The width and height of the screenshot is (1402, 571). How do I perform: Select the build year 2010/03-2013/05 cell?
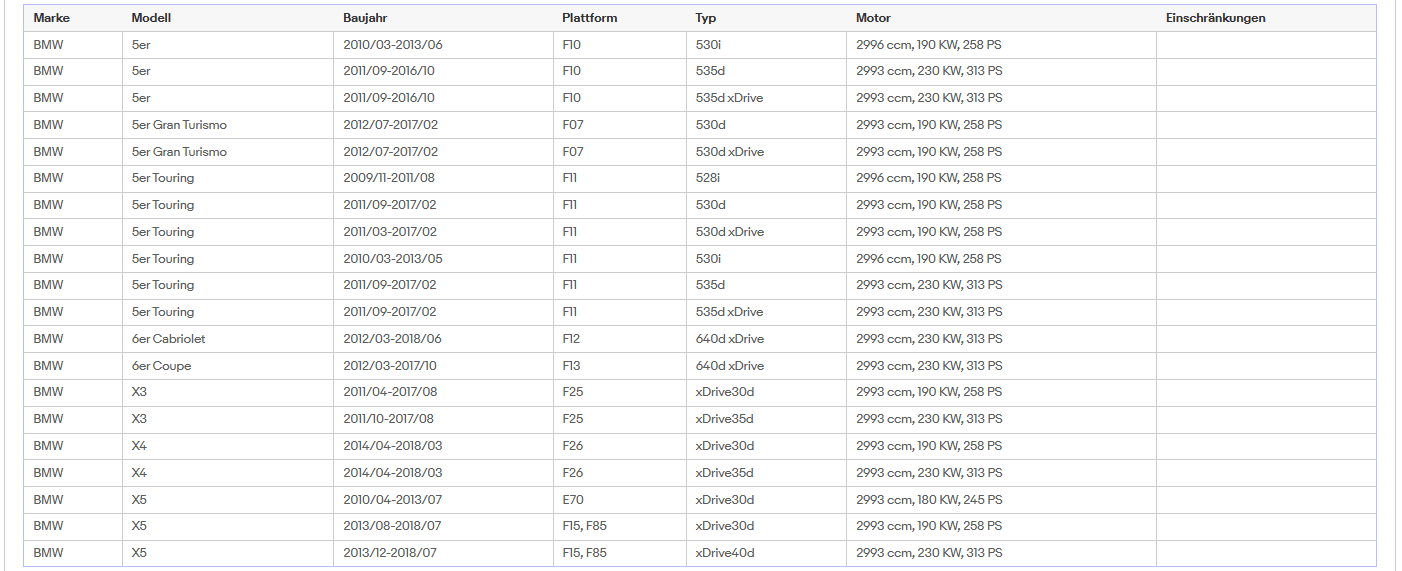[443, 259]
